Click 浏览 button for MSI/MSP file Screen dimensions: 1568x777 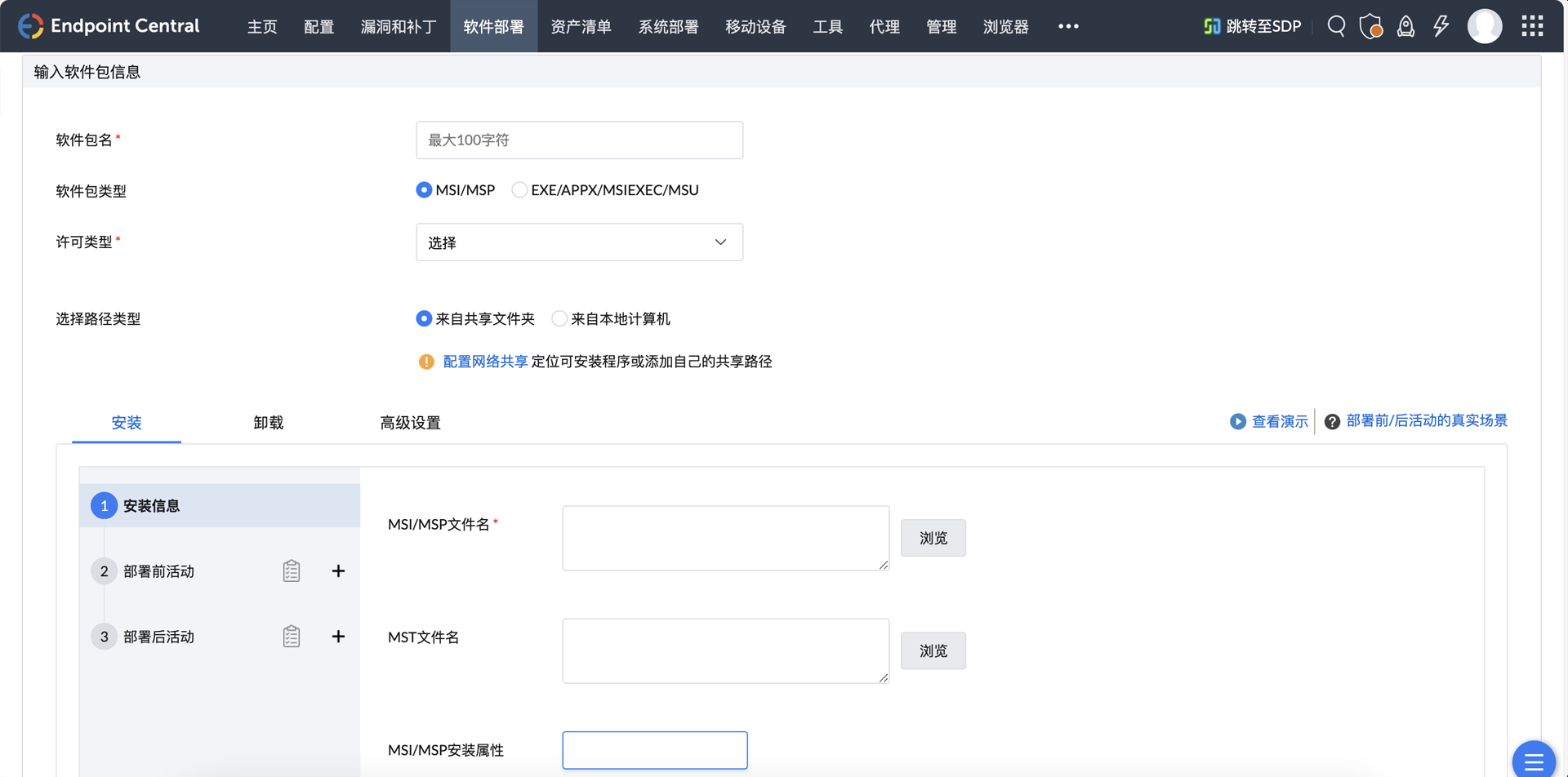(933, 538)
